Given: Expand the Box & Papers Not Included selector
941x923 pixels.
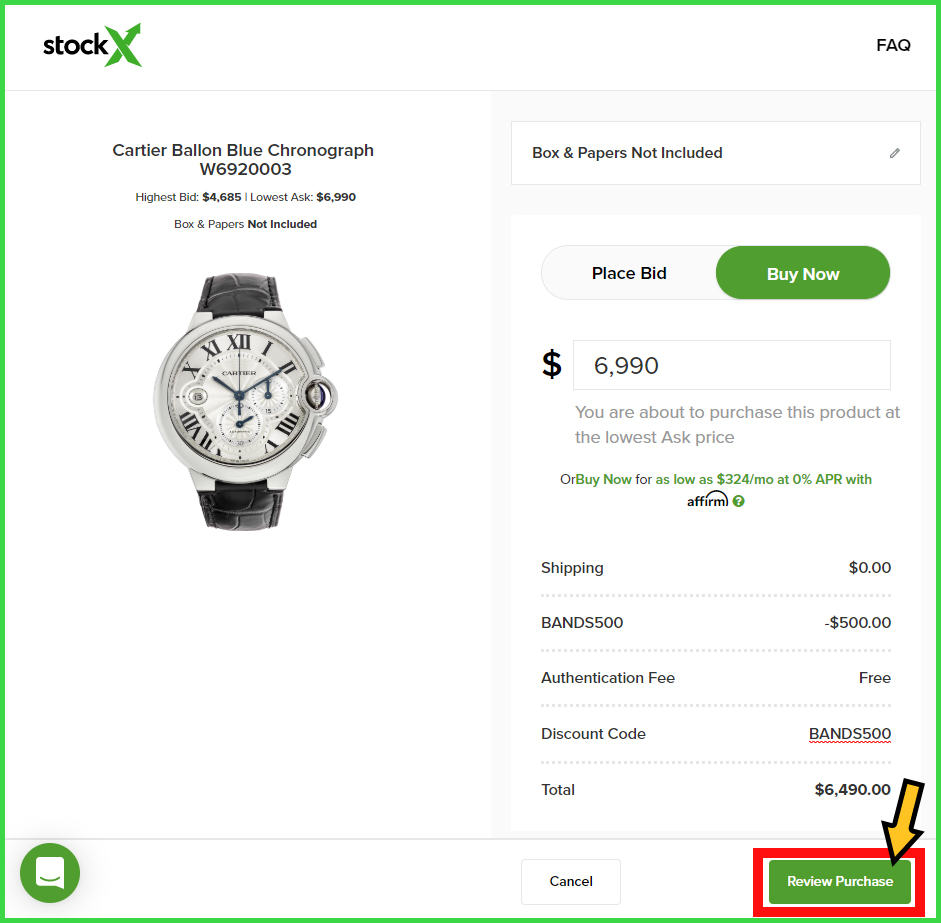Looking at the screenshot, I should [715, 153].
